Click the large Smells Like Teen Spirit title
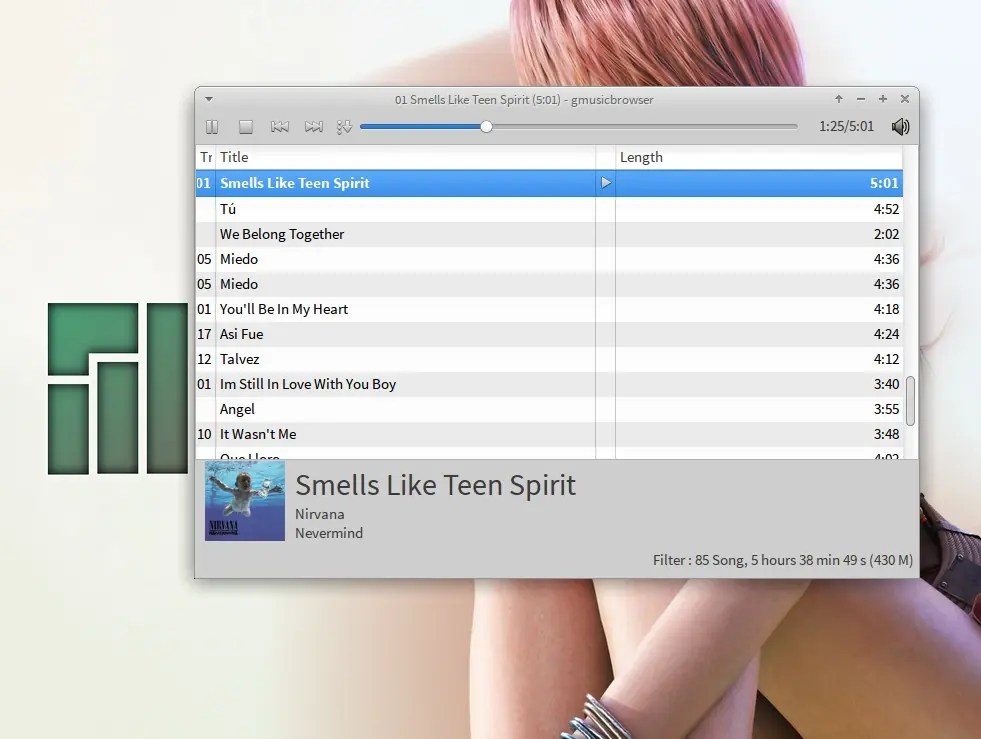 (435, 486)
